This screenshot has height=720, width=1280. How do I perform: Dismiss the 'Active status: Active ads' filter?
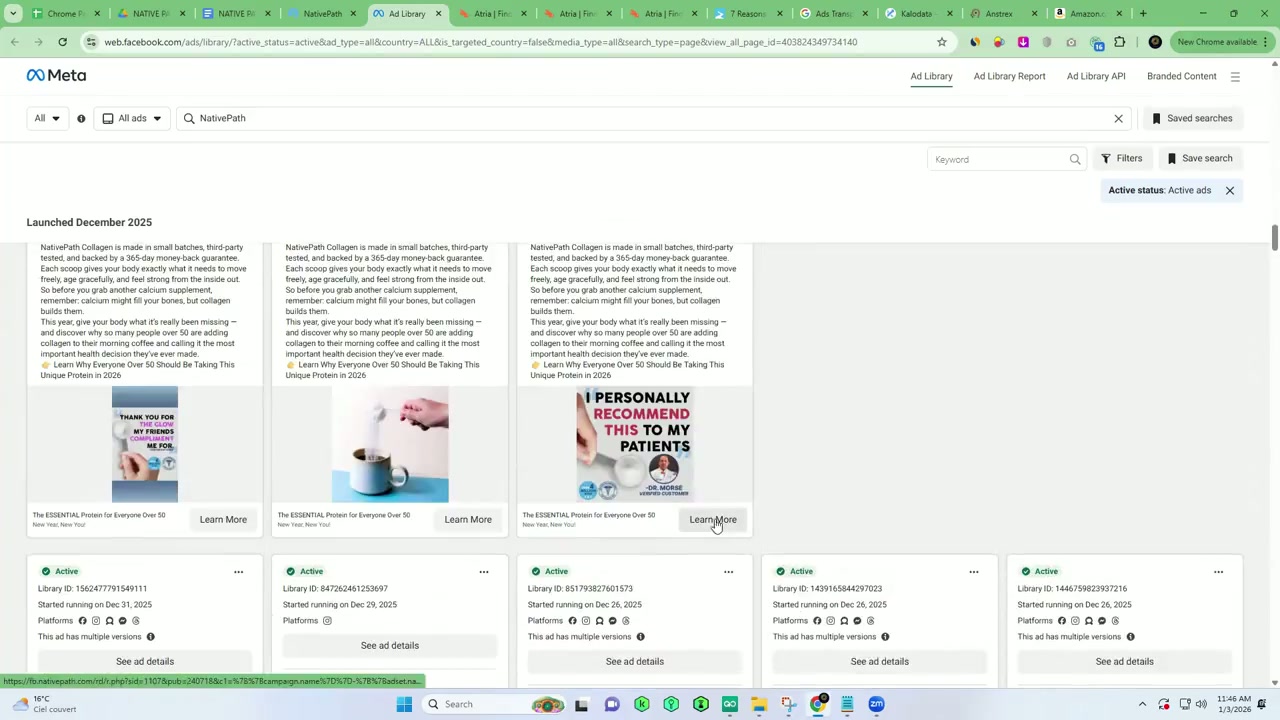pos(1230,190)
